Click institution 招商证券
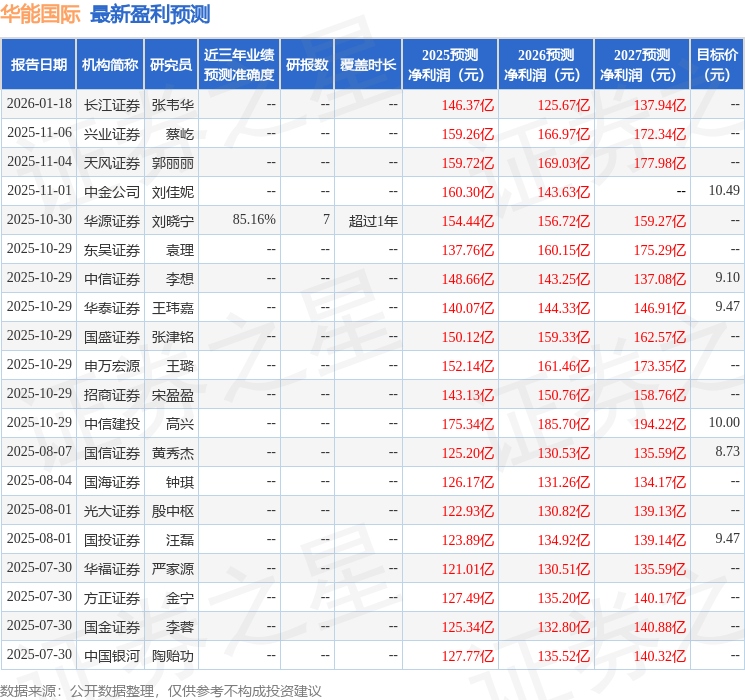Image resolution: width=745 pixels, height=700 pixels. 112,395
